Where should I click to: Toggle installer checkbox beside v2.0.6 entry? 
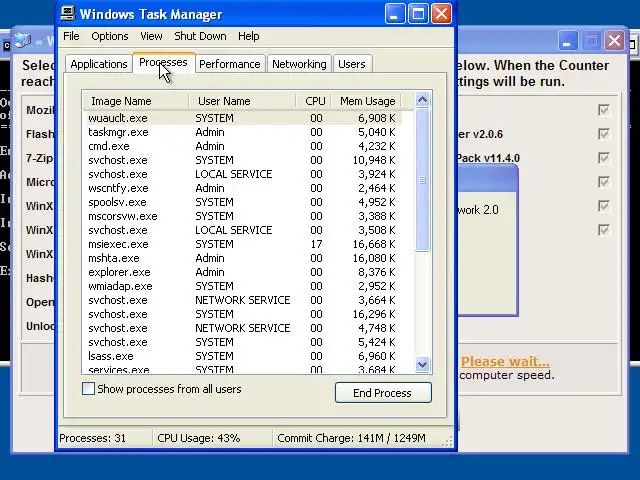(604, 134)
